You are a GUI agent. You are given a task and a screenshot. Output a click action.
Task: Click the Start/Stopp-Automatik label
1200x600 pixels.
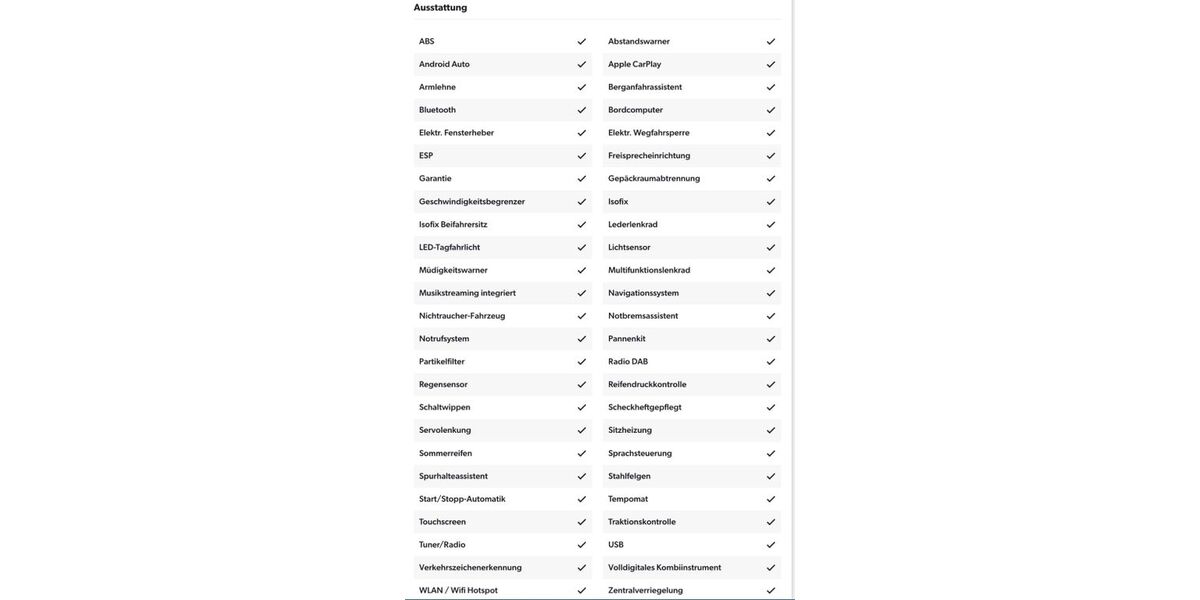(462, 499)
